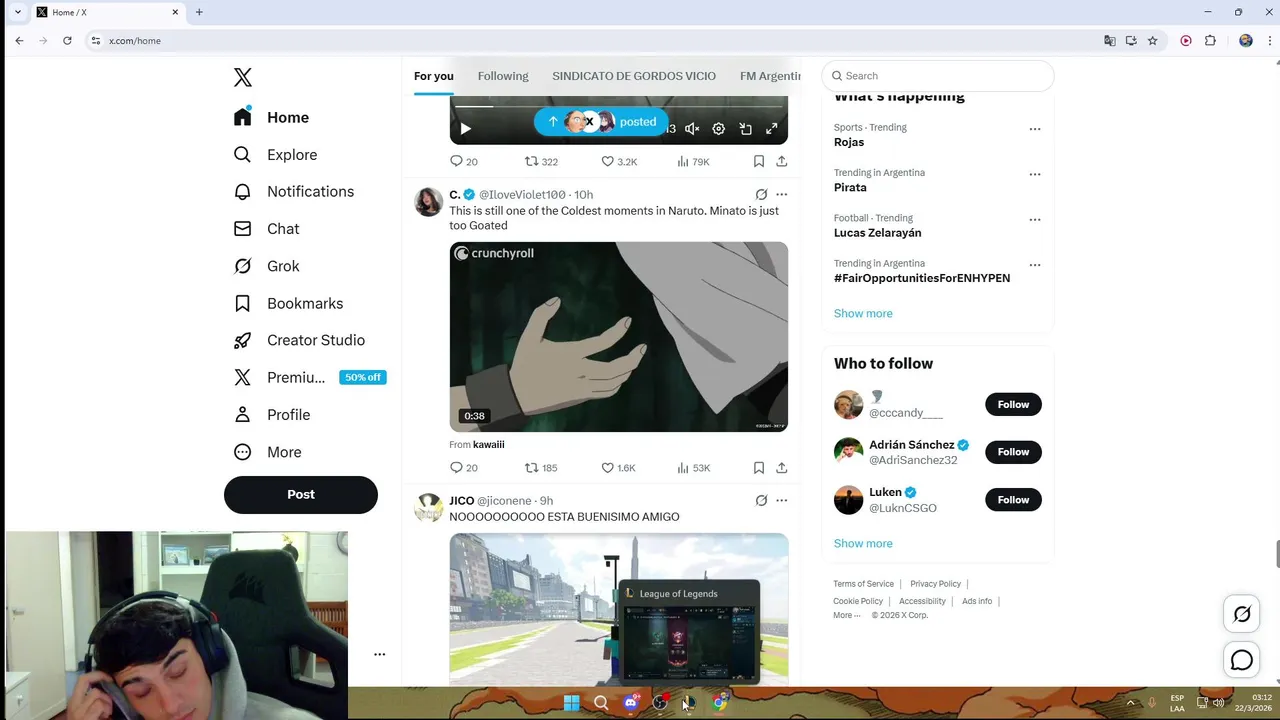1280x720 pixels.
Task: Open Windows Start menu
Action: 571,703
